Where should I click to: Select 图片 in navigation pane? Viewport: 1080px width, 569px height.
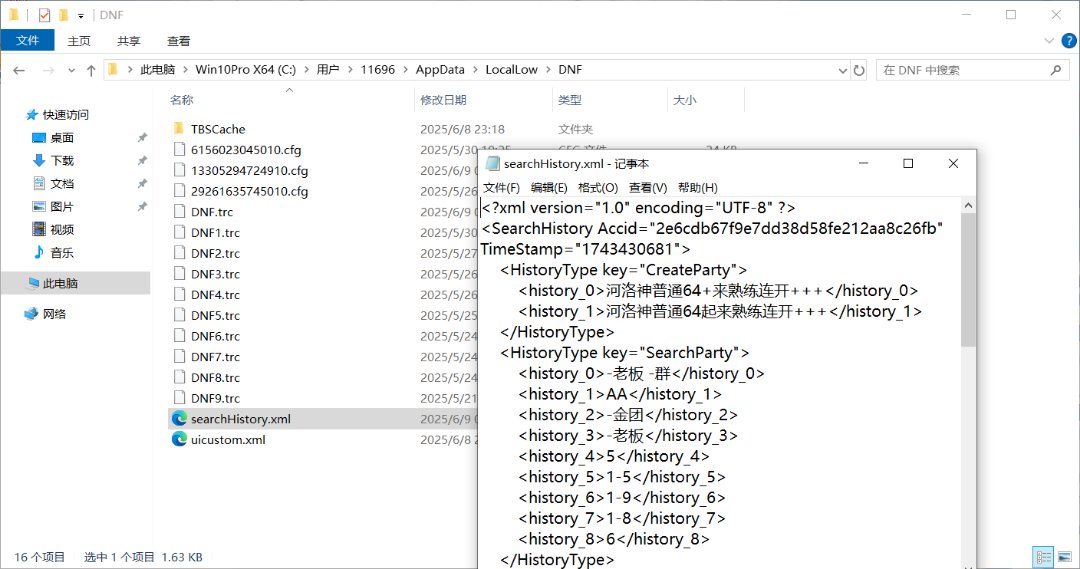pyautogui.click(x=62, y=207)
